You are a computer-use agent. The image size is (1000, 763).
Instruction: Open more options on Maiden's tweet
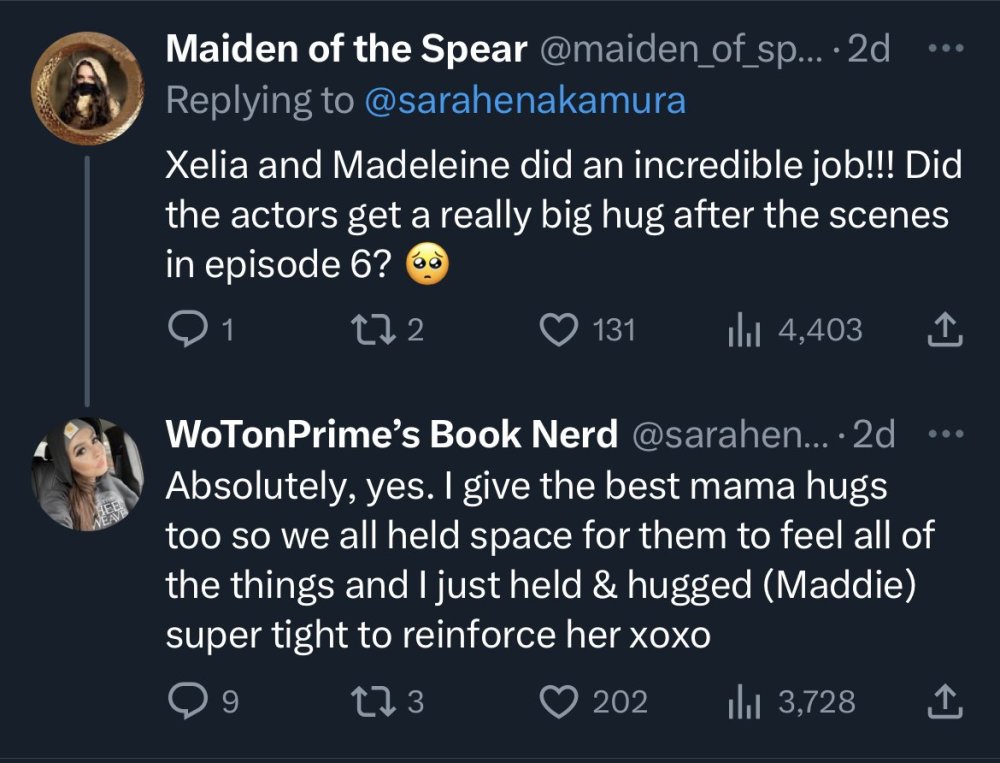click(x=944, y=50)
